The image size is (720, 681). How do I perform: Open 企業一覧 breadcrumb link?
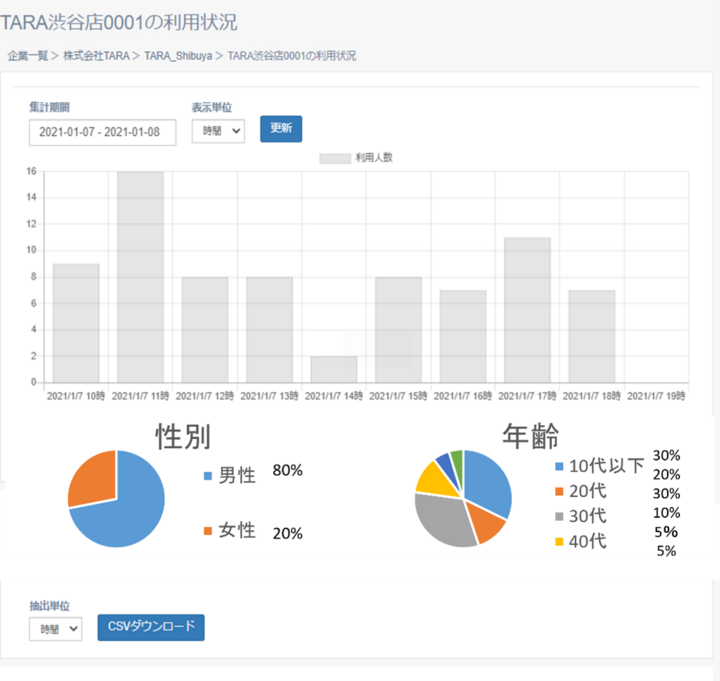(x=29, y=56)
